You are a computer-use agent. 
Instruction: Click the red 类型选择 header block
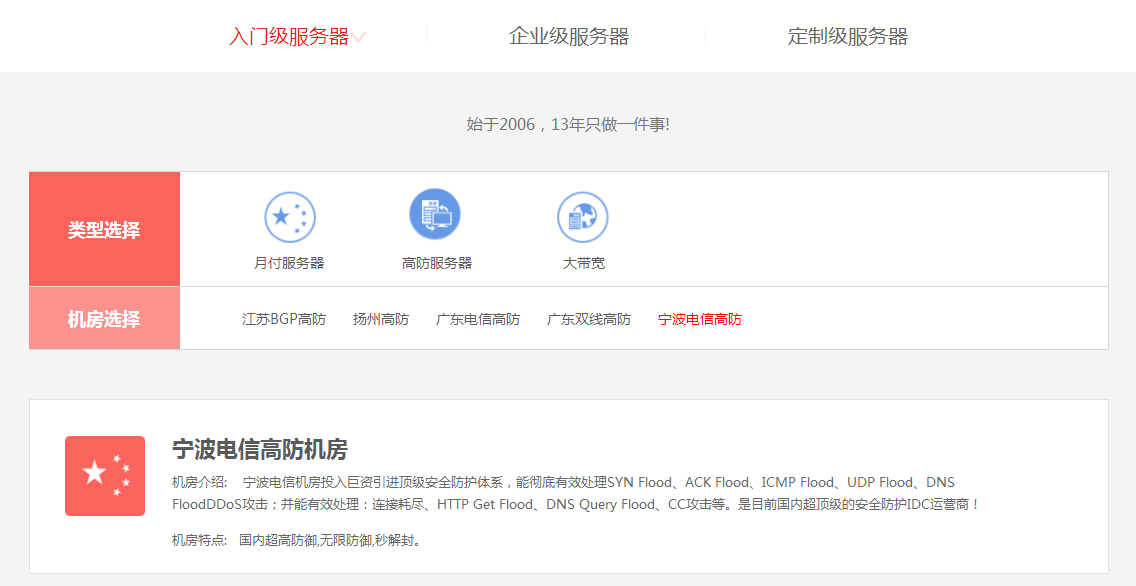(104, 230)
